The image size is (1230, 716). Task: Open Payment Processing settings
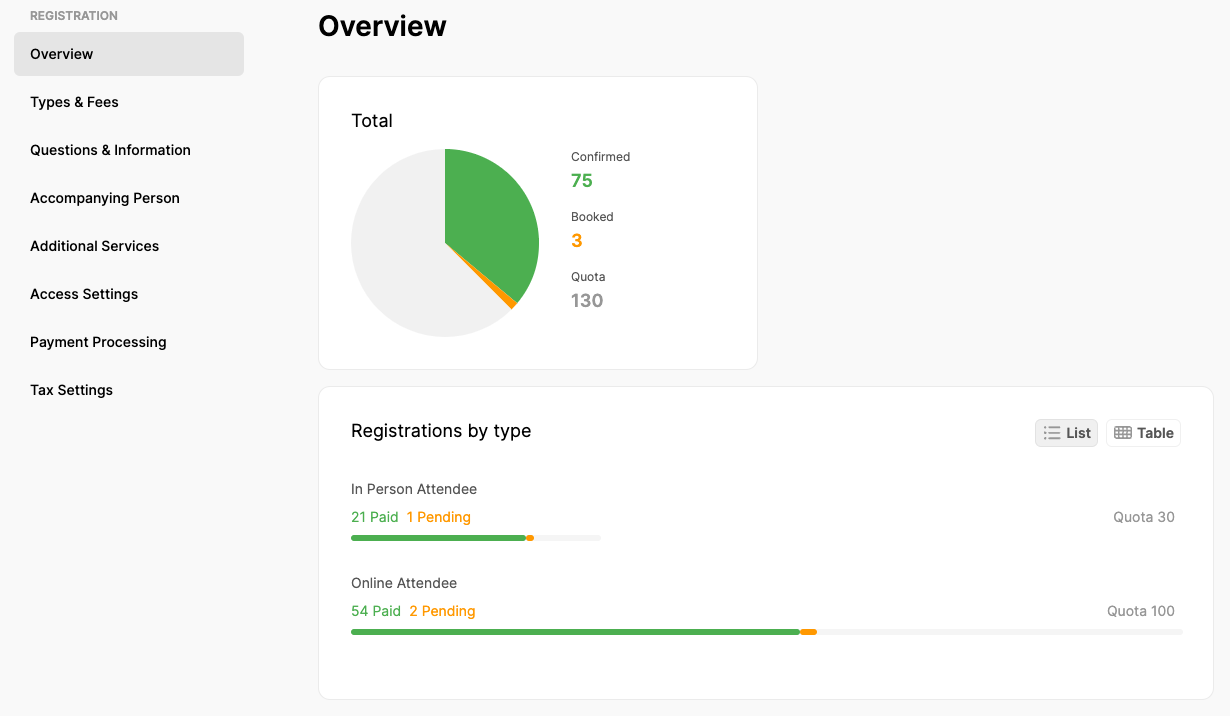pyautogui.click(x=98, y=342)
